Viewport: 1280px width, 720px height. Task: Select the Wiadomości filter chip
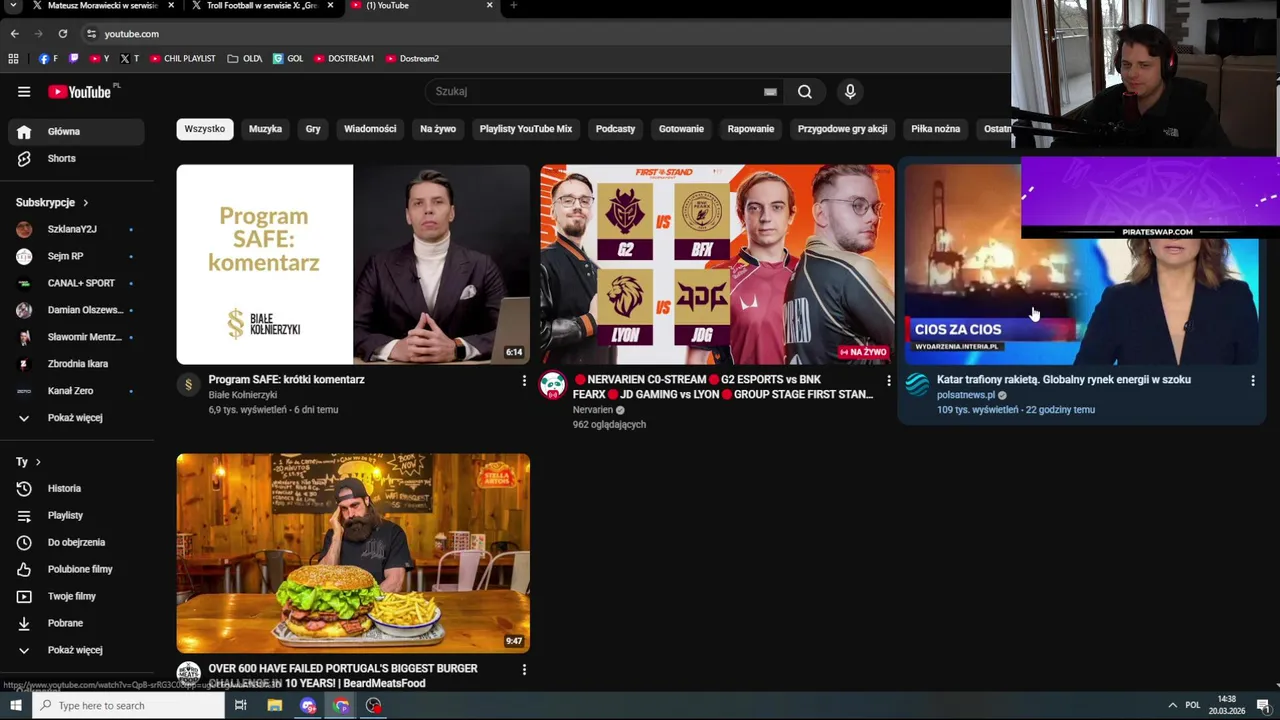(x=370, y=129)
